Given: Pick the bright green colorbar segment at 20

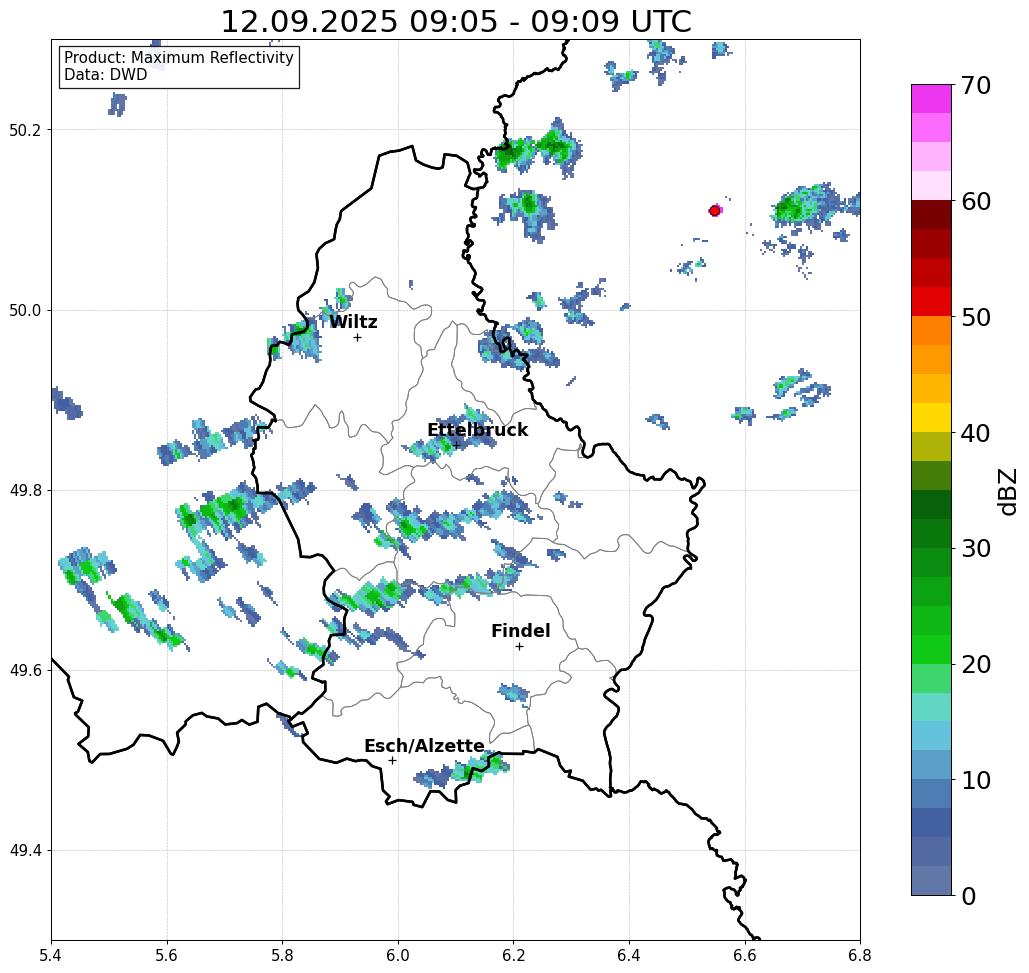Looking at the screenshot, I should tap(931, 650).
